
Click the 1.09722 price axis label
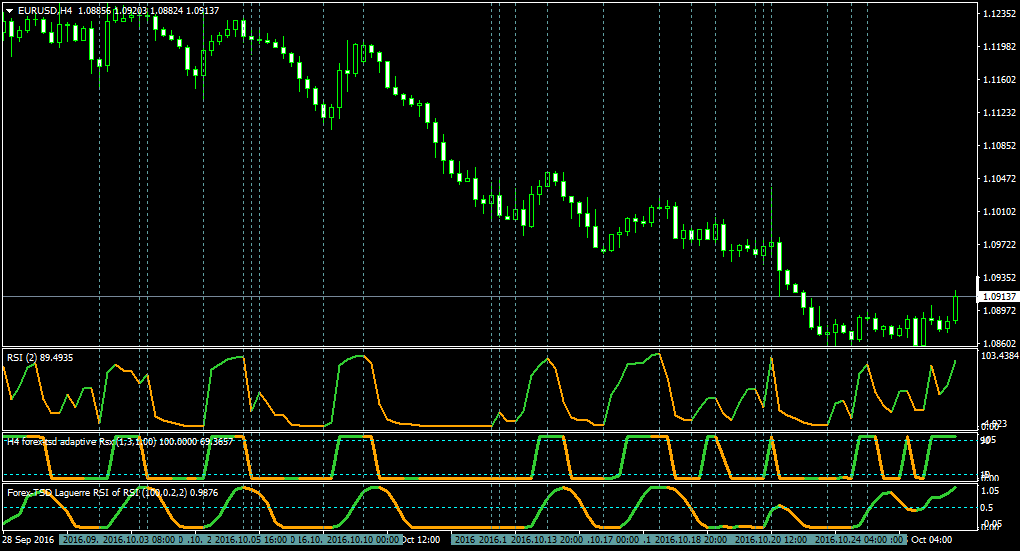tap(1000, 245)
